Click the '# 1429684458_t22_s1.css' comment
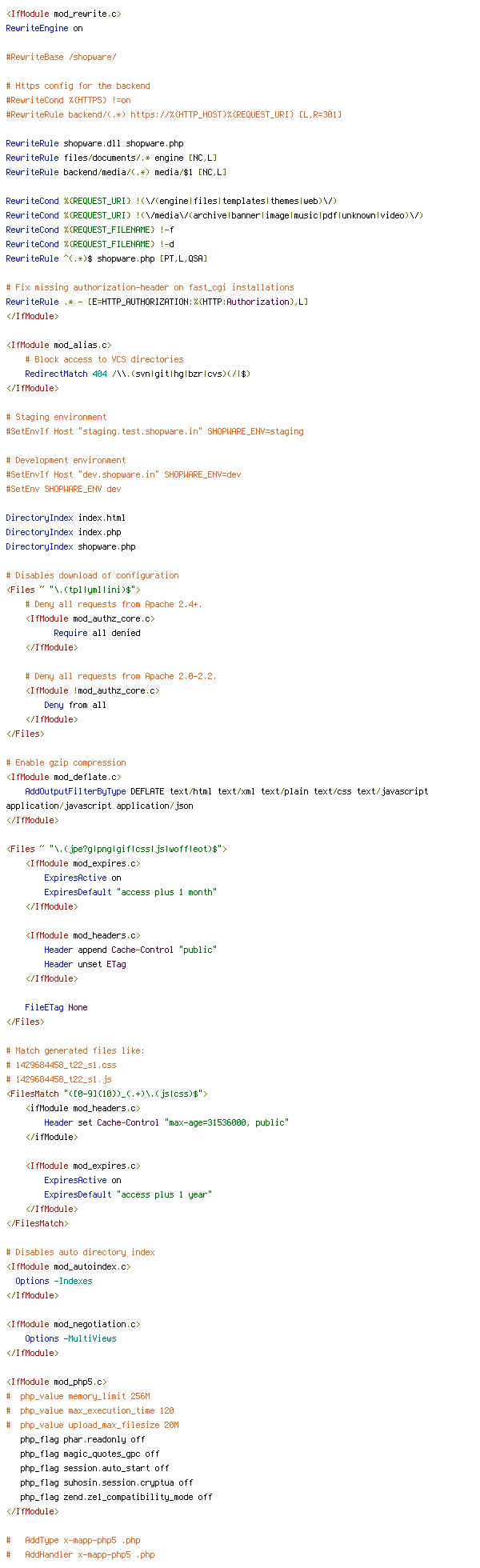This screenshot has width=480, height=1568. pos(61,1065)
